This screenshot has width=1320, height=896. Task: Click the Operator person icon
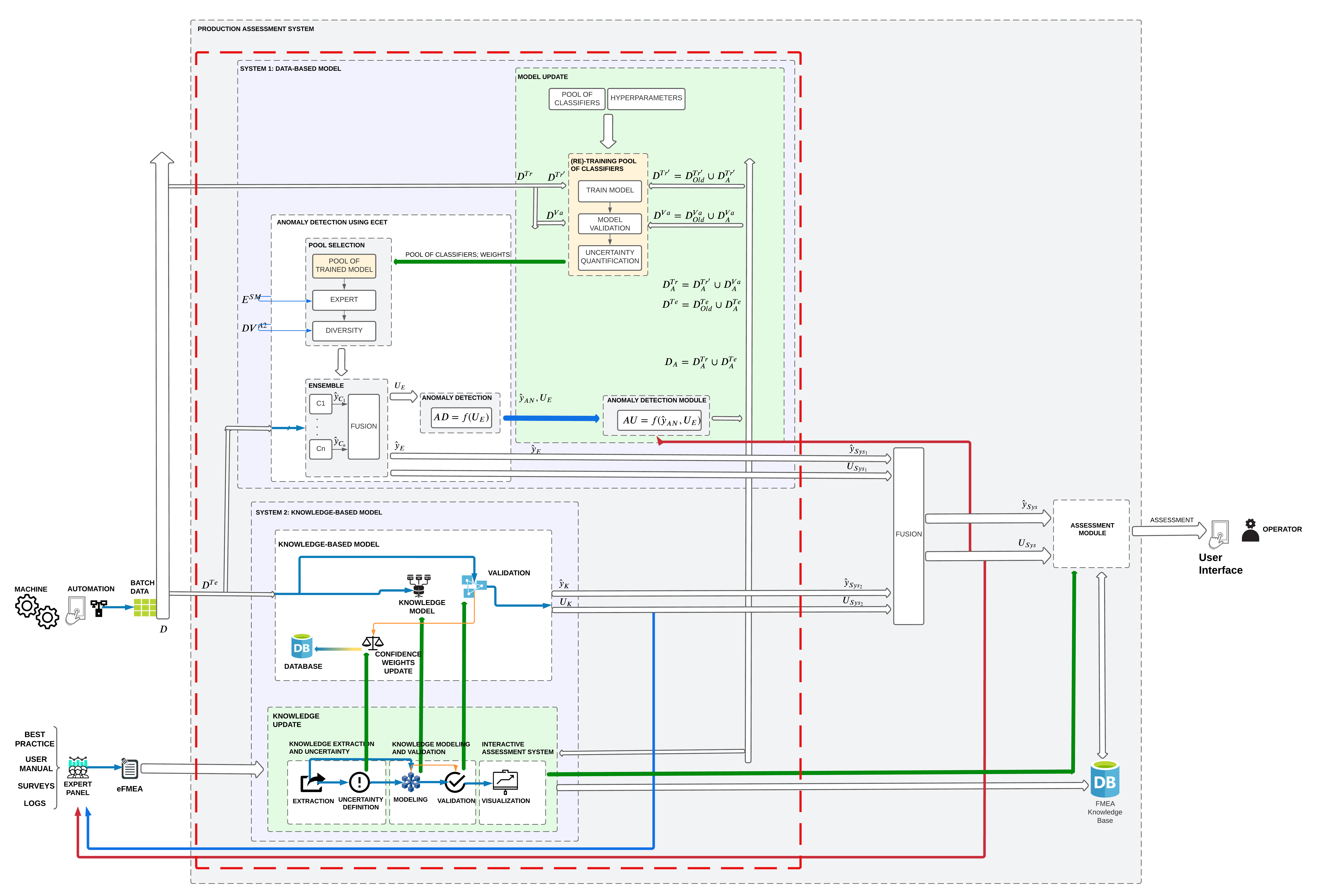point(1250,530)
